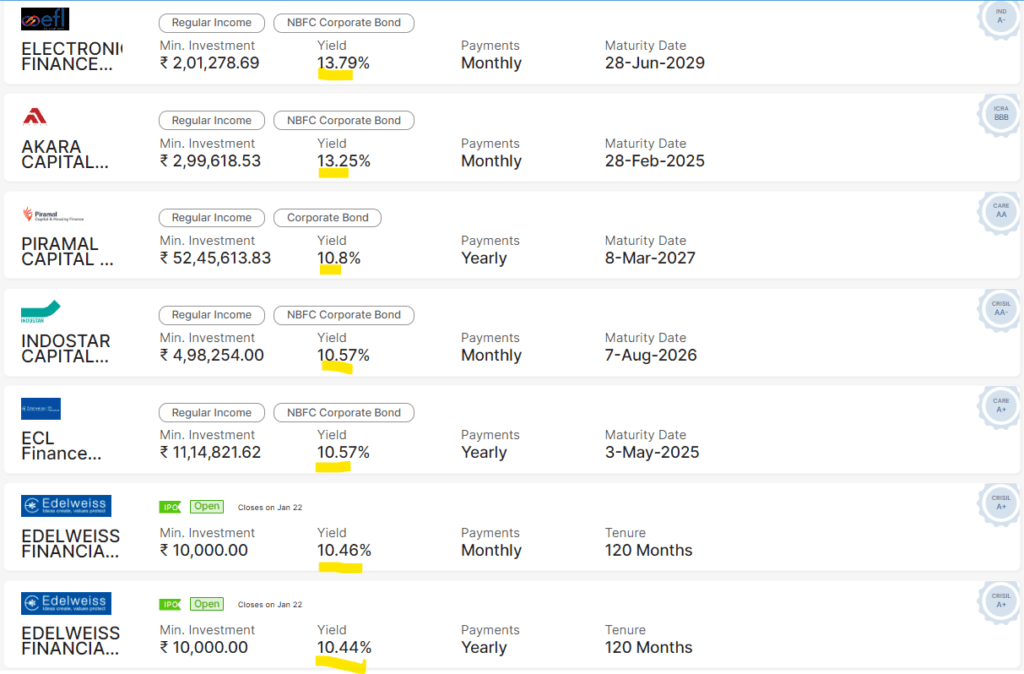Click Regular Income tag on Akara Capital
1024x674 pixels.
point(212,120)
